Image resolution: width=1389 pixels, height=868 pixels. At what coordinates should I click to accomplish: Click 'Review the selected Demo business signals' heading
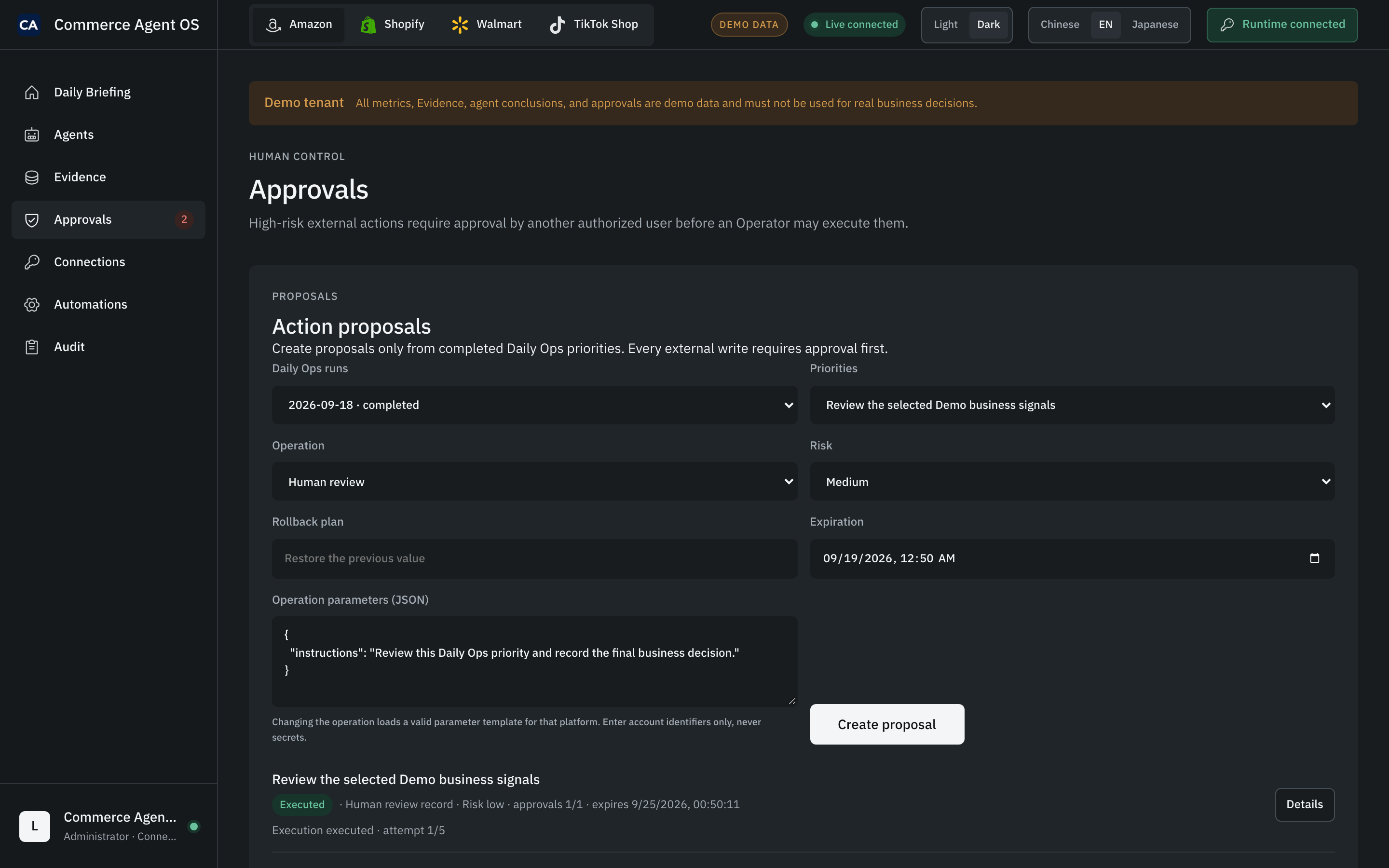click(406, 780)
